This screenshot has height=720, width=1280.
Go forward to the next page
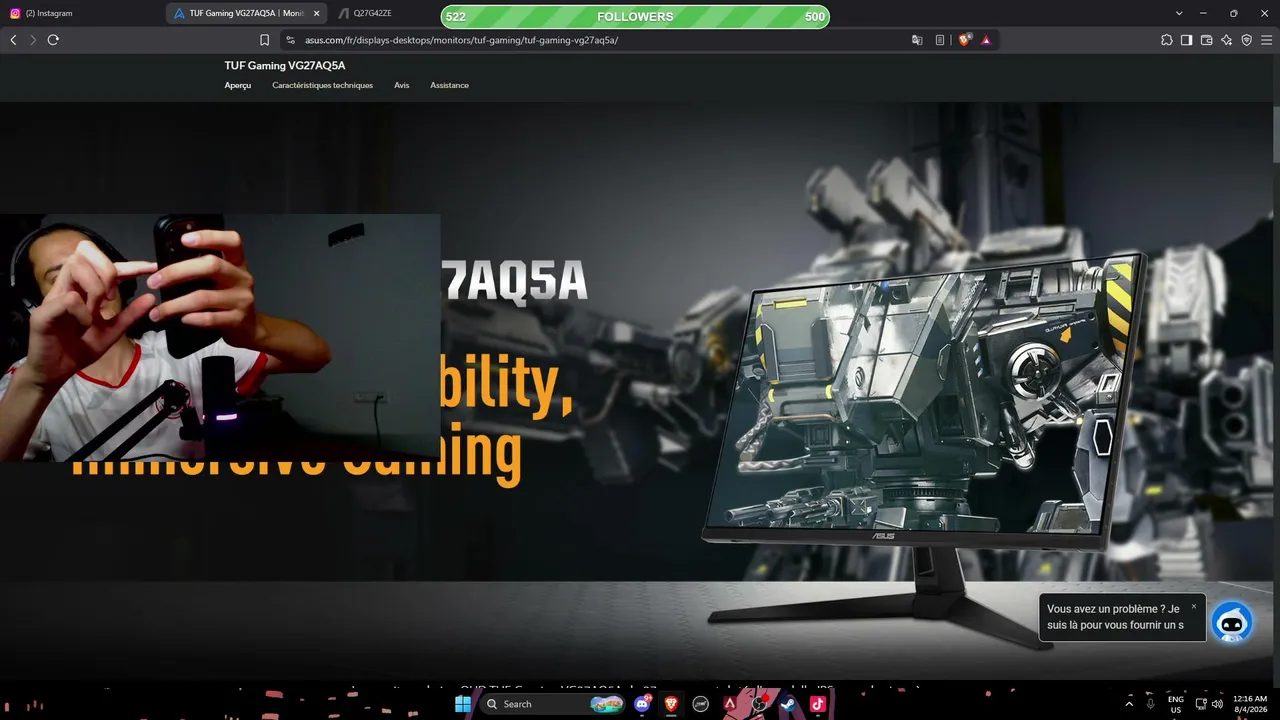pyautogui.click(x=33, y=40)
